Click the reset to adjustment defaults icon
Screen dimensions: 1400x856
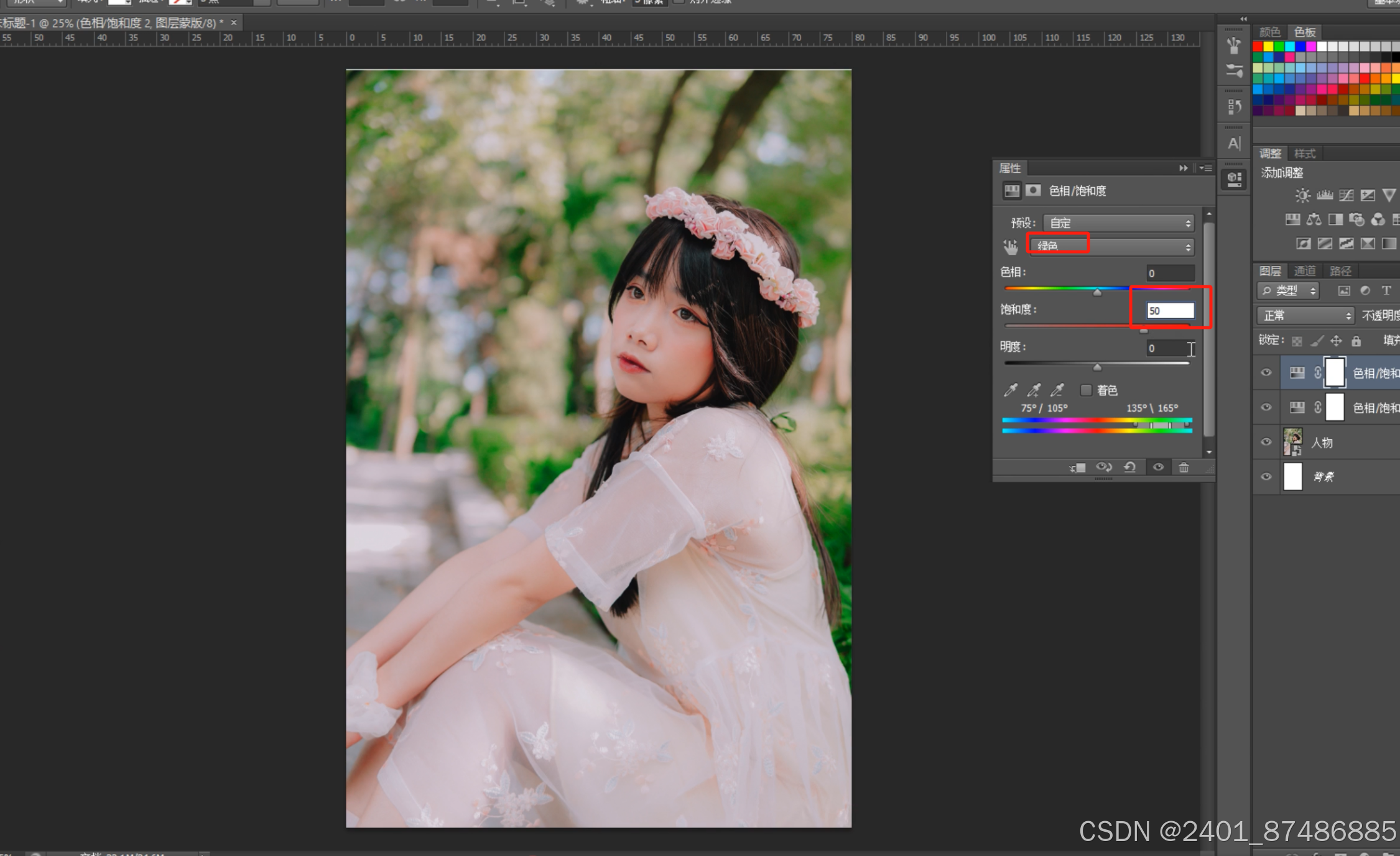point(1130,467)
